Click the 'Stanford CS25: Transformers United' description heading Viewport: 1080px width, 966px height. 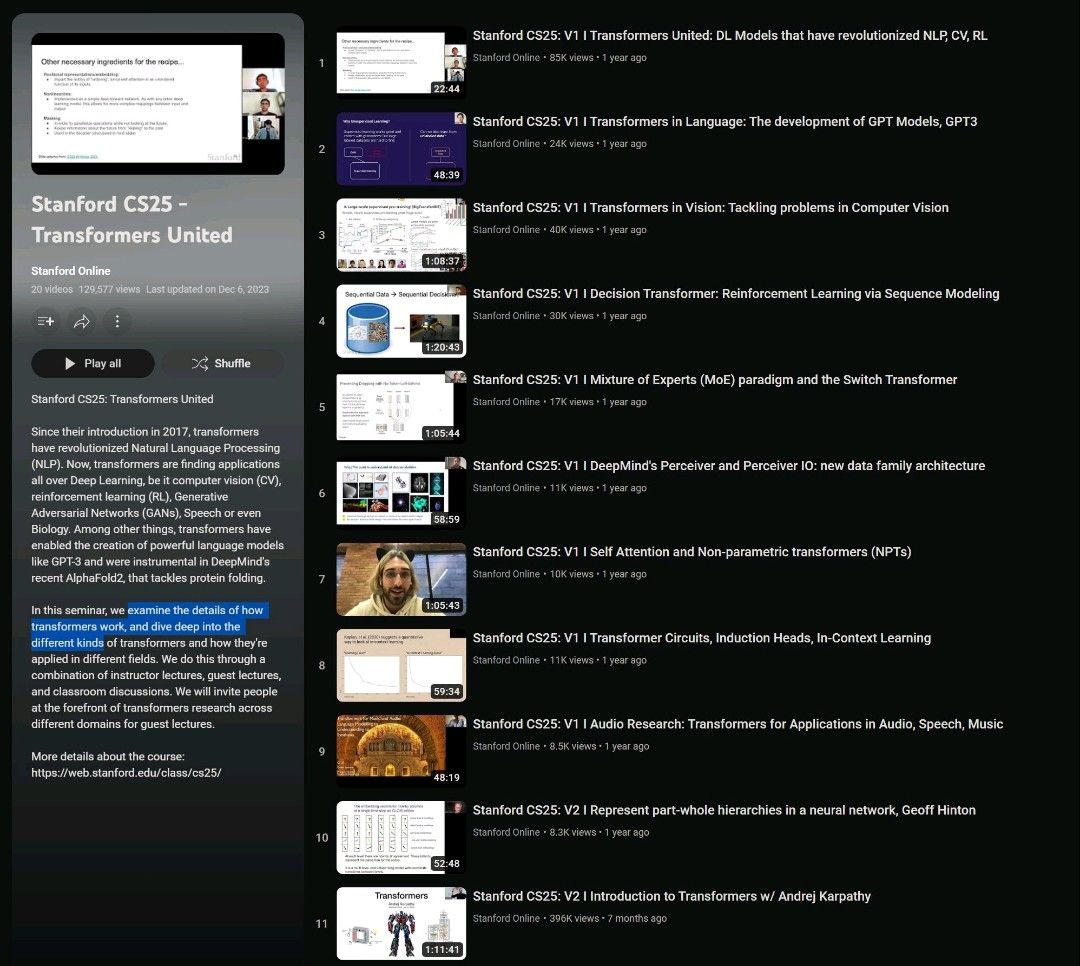[x=122, y=399]
